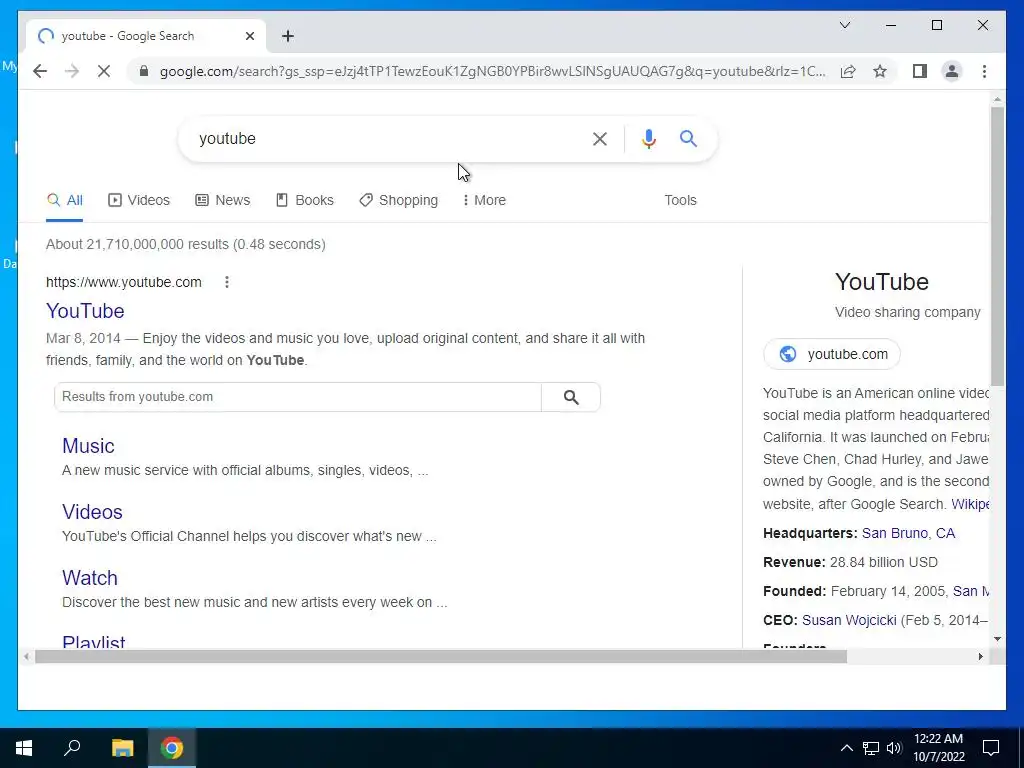
Task: Show hidden system tray icons
Action: (x=846, y=748)
